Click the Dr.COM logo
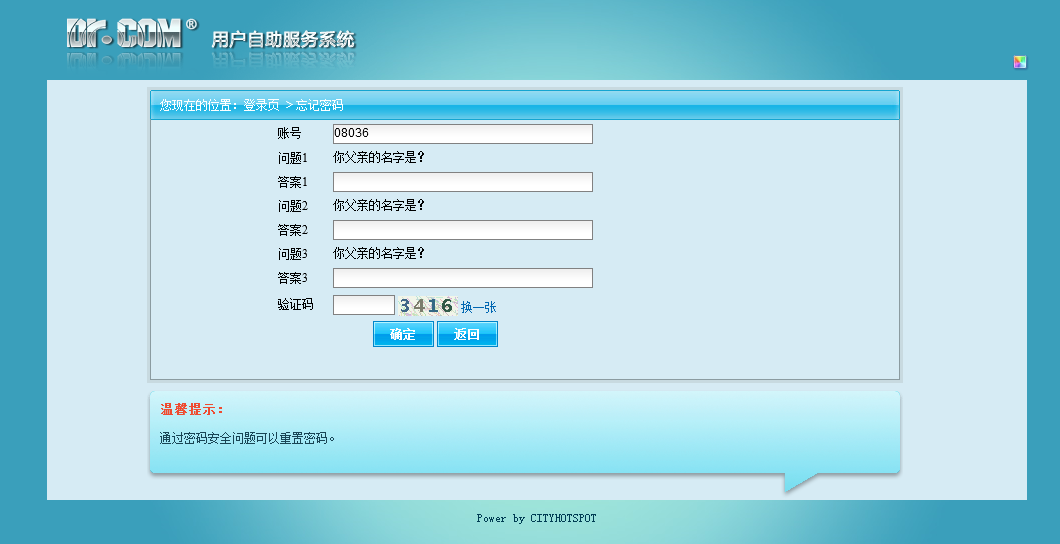The height and width of the screenshot is (544, 1060). click(124, 35)
